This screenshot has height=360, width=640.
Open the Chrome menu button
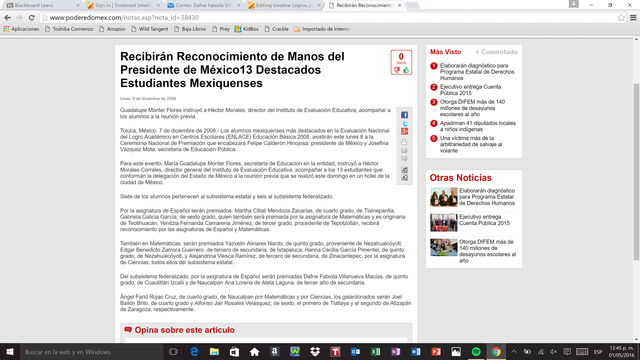633,18
